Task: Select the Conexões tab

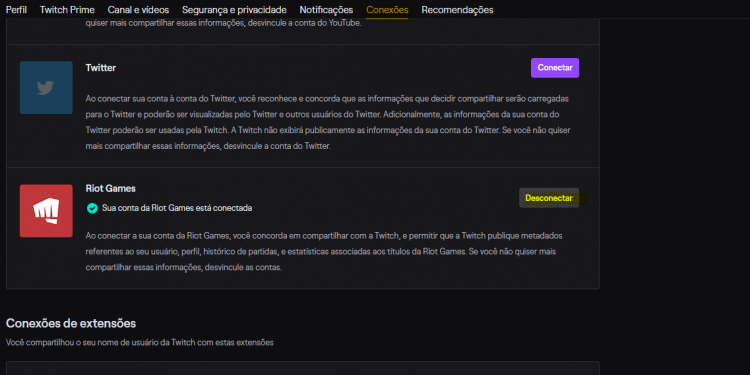Action: tap(387, 10)
